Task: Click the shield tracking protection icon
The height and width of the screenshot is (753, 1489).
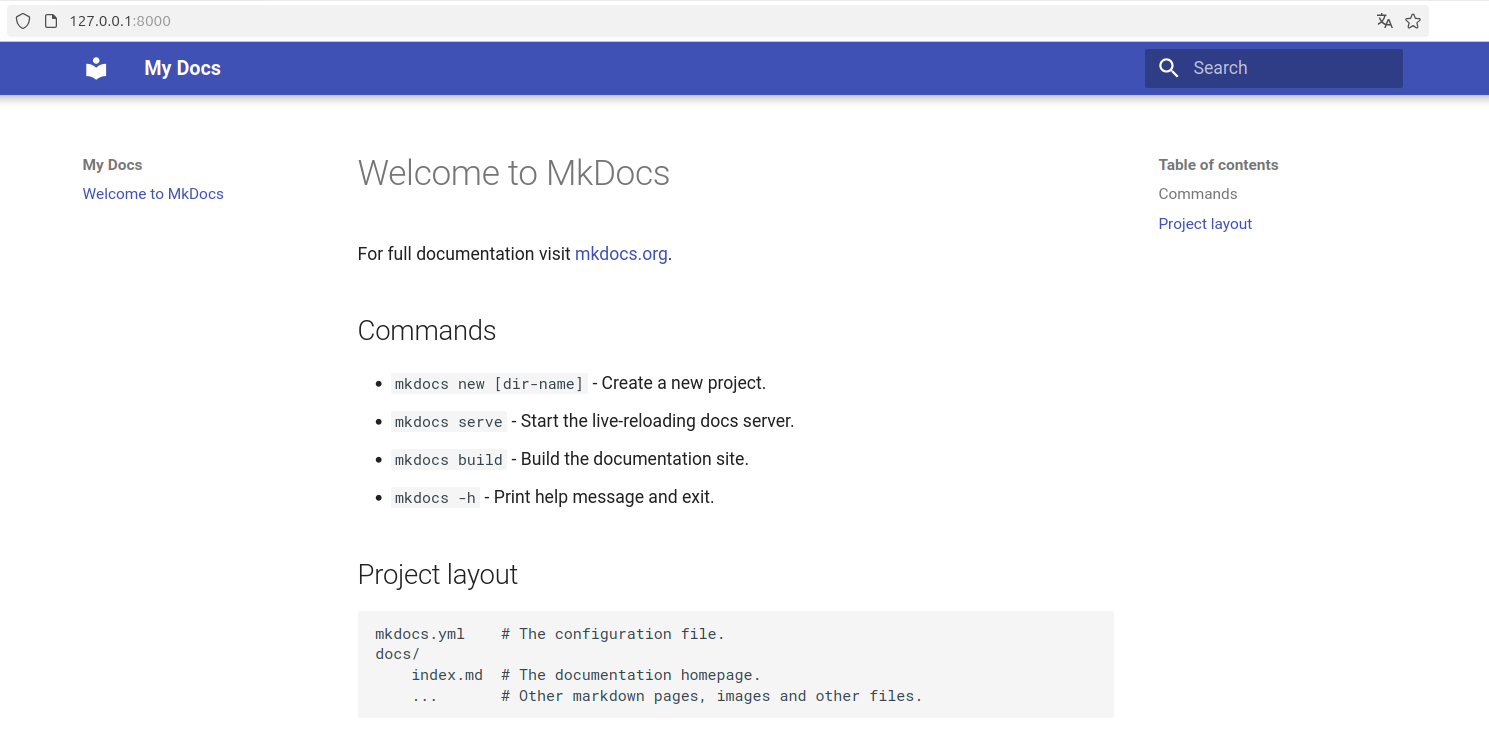Action: [x=23, y=21]
